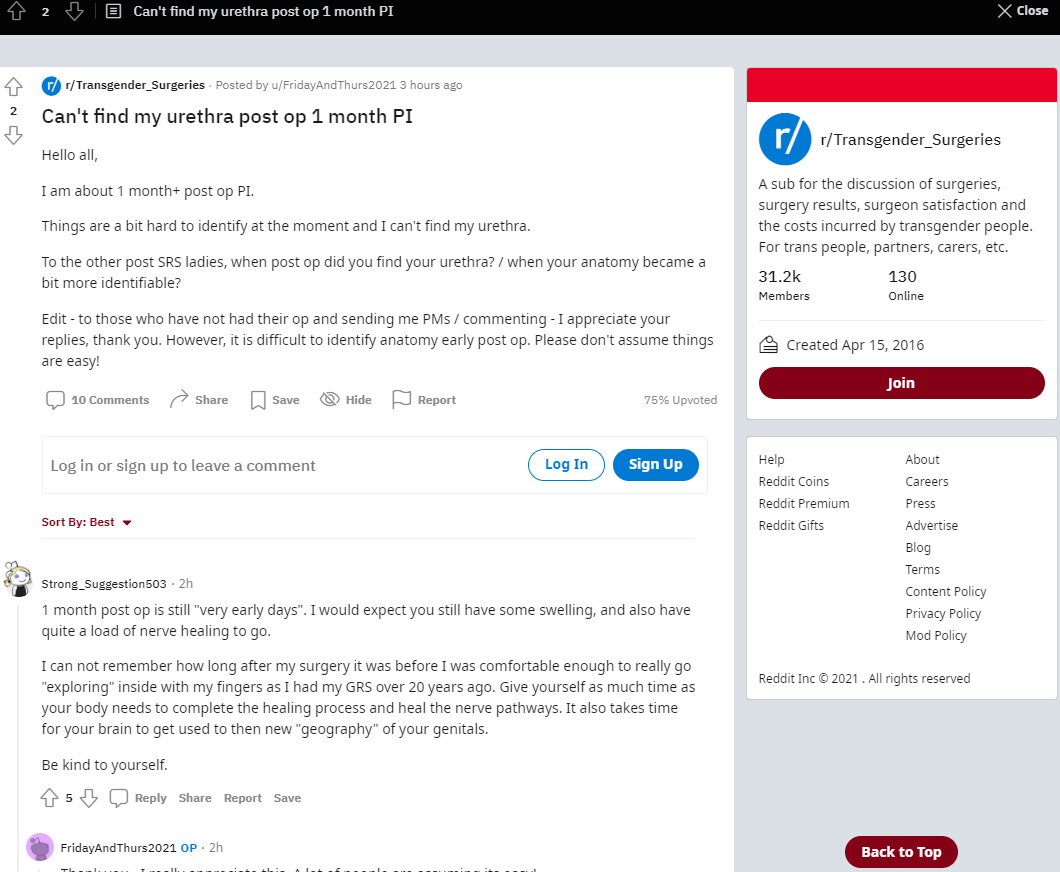
Task: Click the blue Sign Up button
Action: coord(655,465)
